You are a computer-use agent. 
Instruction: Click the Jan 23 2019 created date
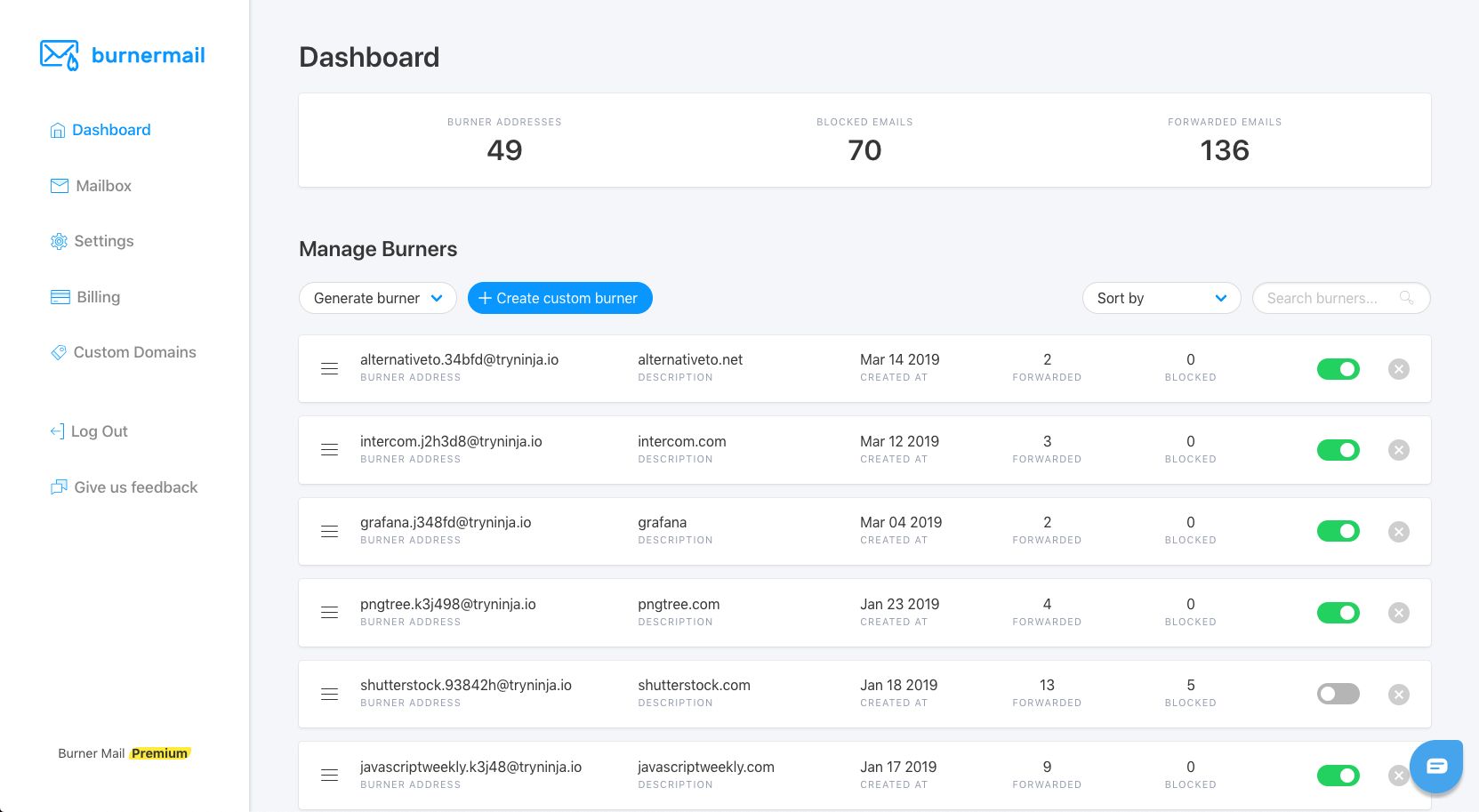[x=900, y=604]
